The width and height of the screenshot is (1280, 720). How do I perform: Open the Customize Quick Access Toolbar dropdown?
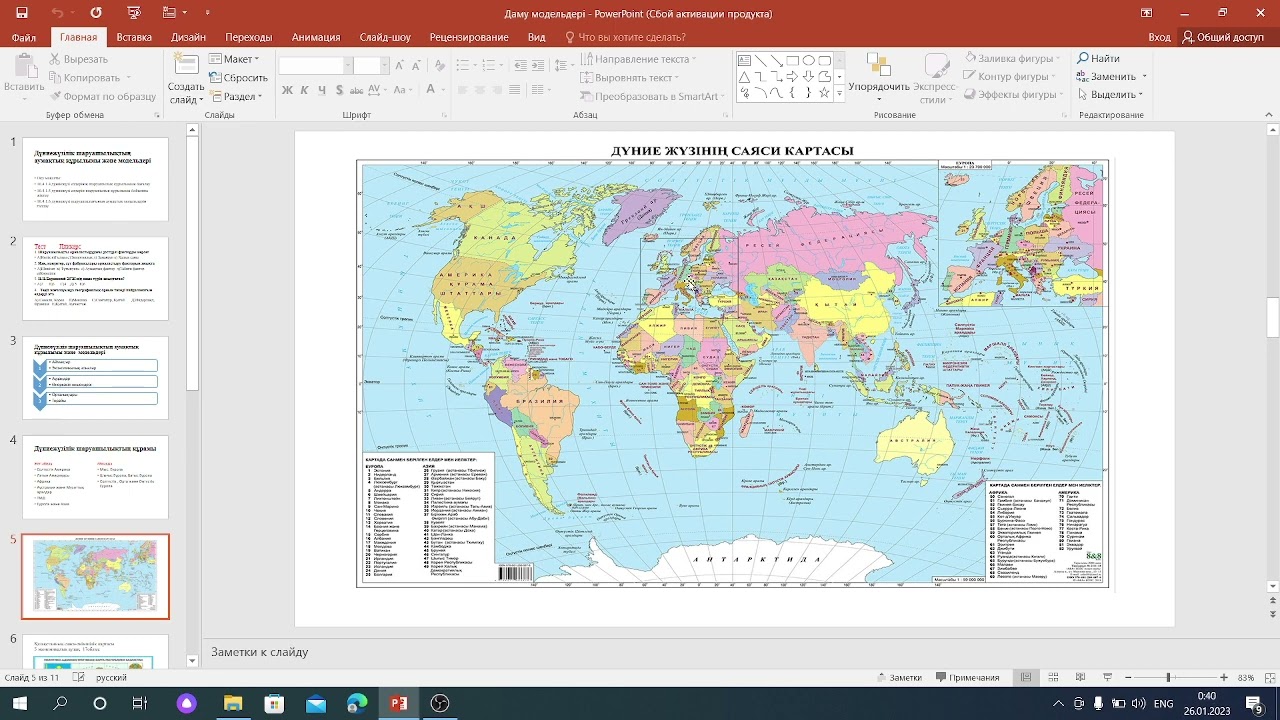tap(208, 13)
